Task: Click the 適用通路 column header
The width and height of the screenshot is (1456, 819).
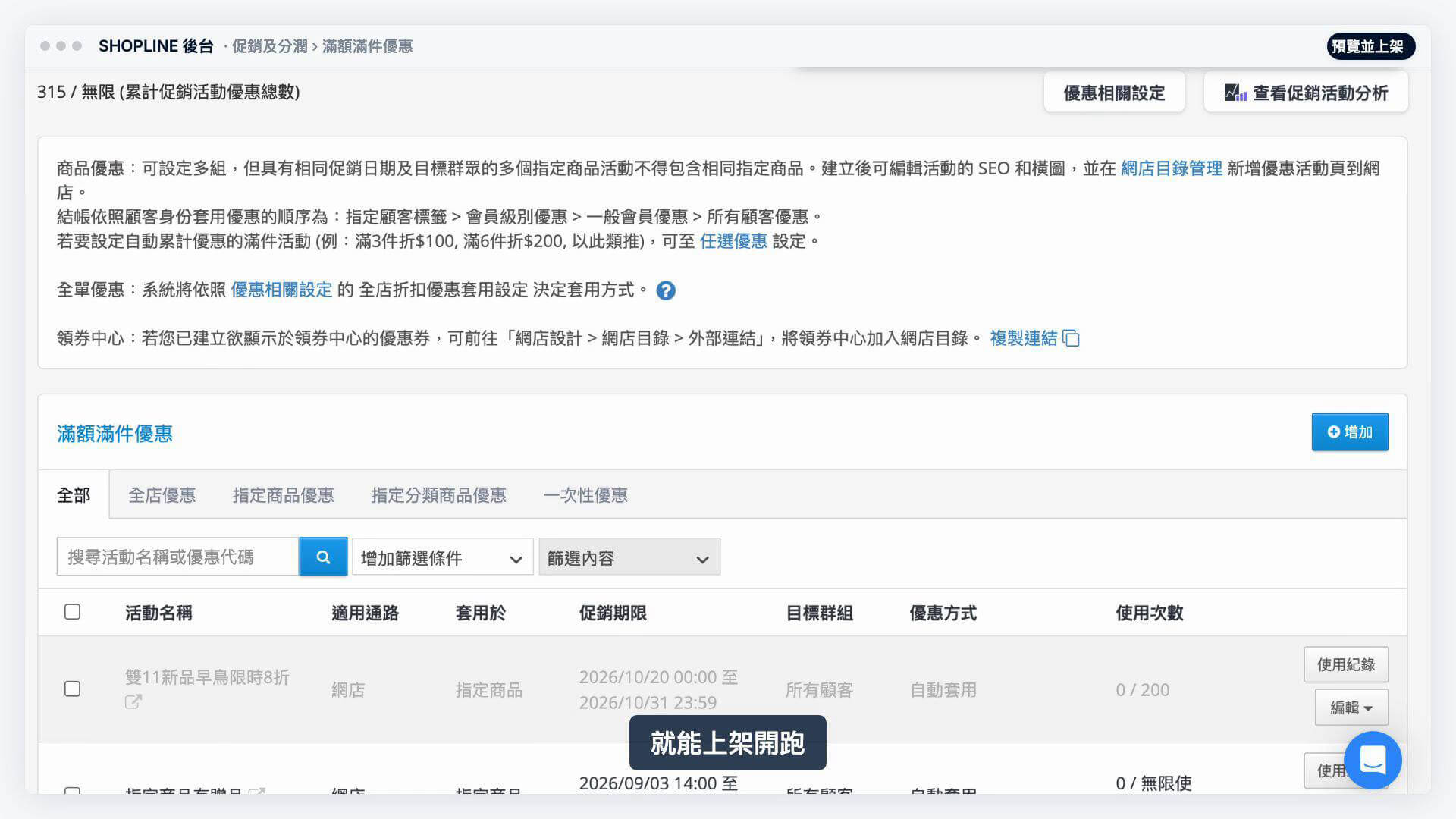Action: click(366, 613)
